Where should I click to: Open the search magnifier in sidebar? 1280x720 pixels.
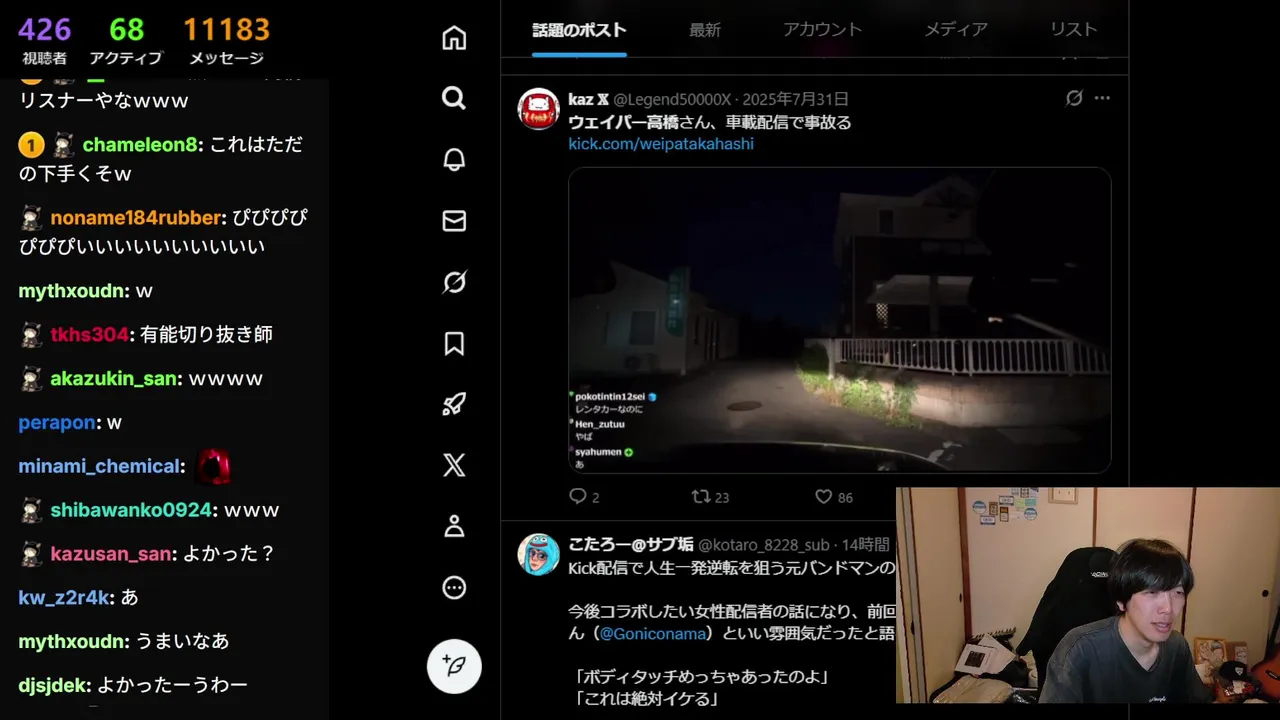(x=454, y=97)
